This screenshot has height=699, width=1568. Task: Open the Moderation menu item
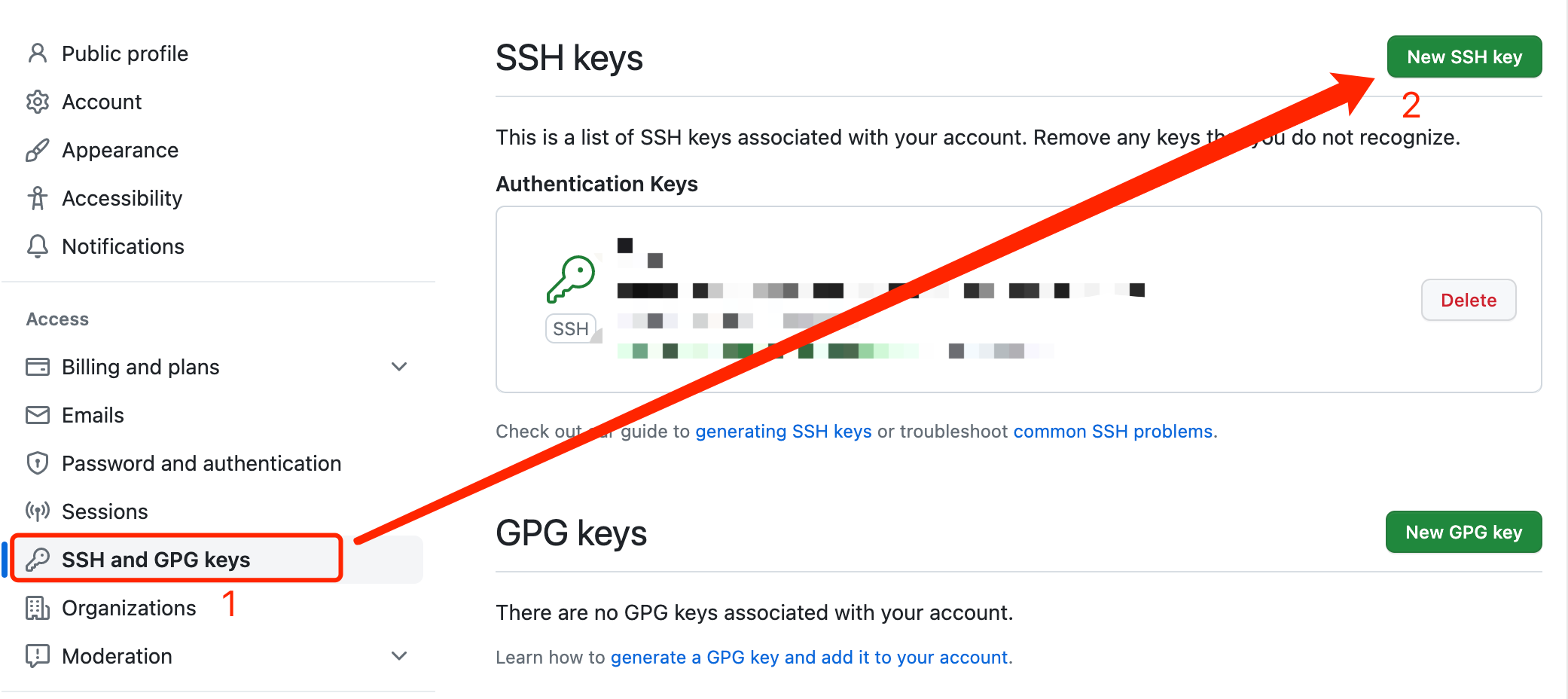(x=117, y=656)
